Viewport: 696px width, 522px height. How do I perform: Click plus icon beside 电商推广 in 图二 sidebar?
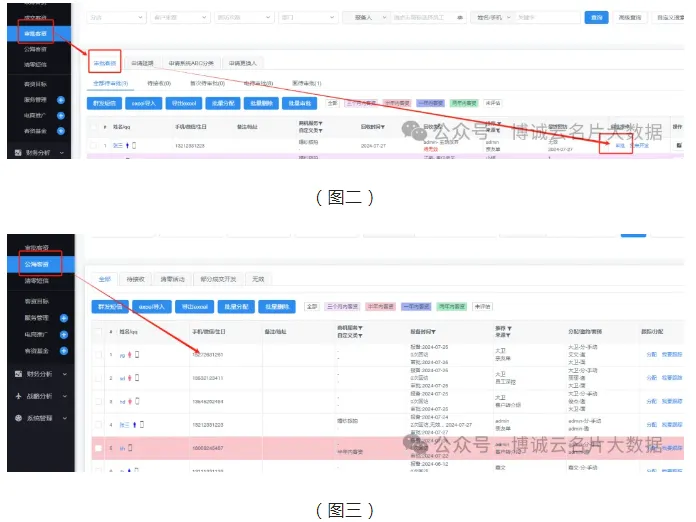pos(61,116)
